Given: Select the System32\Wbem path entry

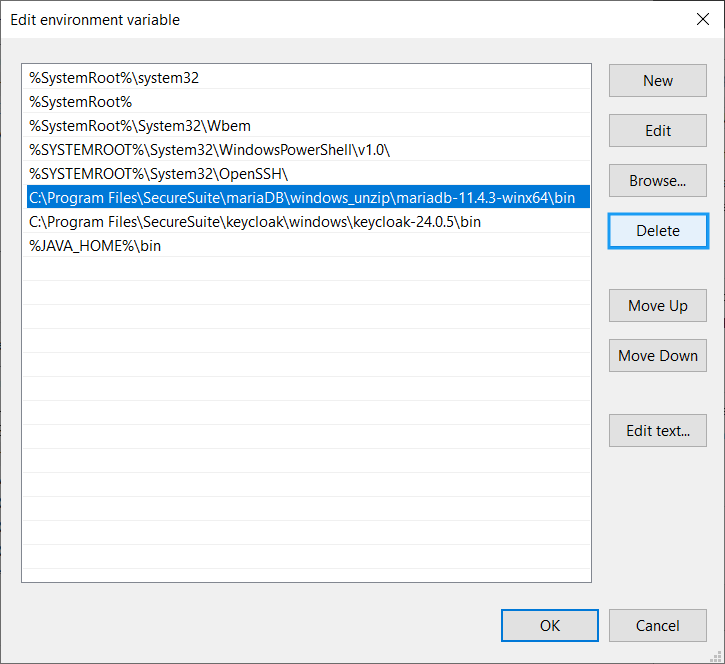Looking at the screenshot, I should click(308, 126).
